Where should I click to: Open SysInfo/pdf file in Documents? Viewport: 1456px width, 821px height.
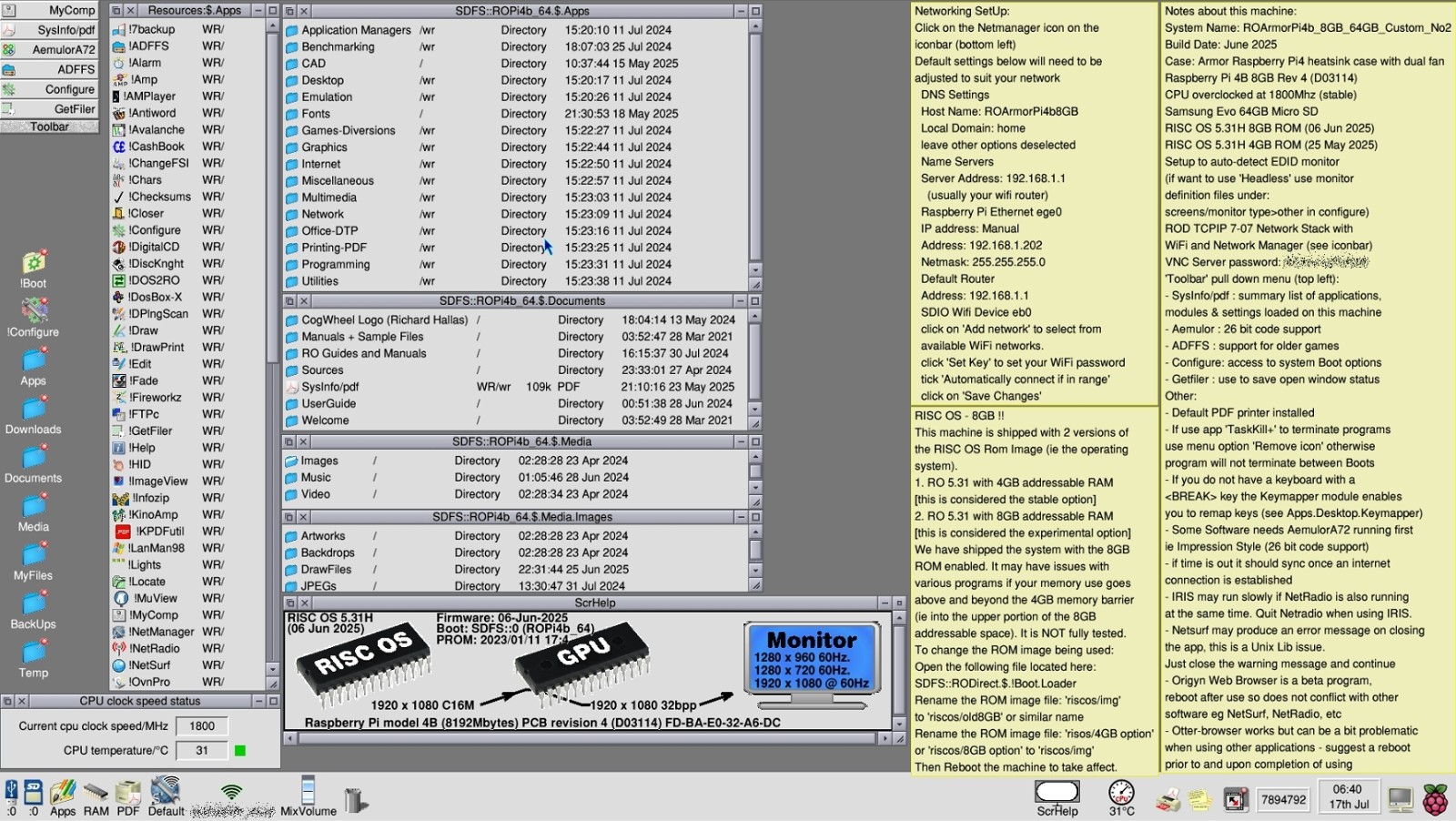[x=321, y=387]
